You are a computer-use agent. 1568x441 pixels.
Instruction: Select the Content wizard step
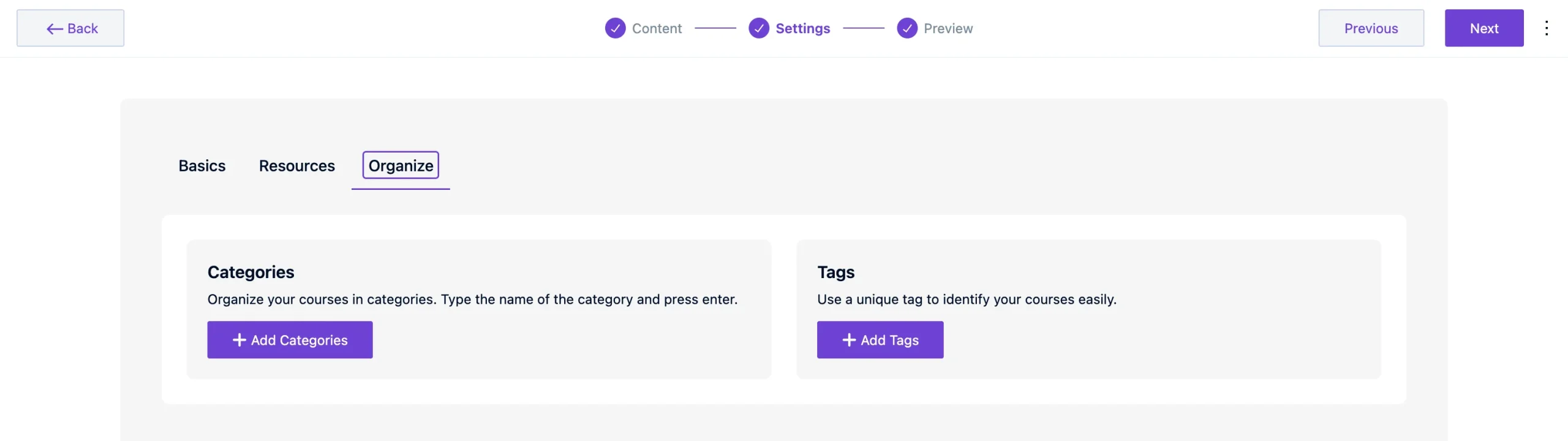pyautogui.click(x=657, y=28)
